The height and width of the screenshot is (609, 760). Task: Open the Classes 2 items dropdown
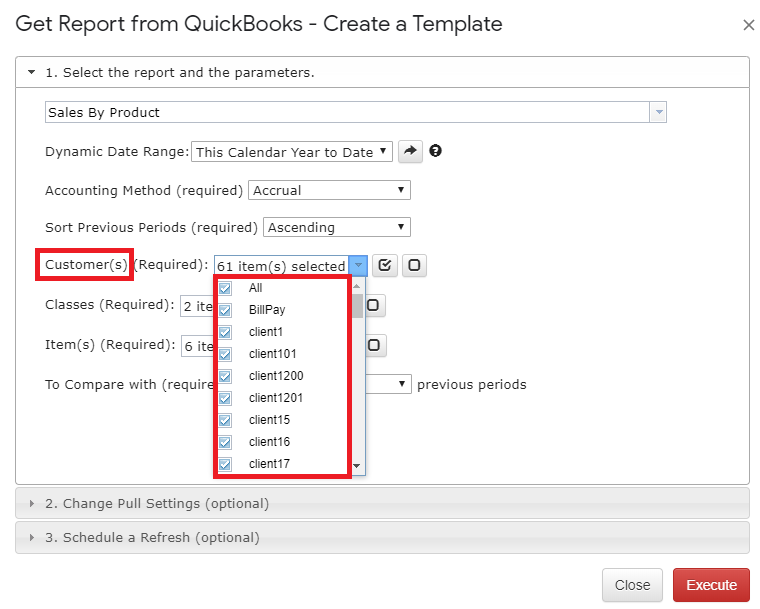click(197, 306)
